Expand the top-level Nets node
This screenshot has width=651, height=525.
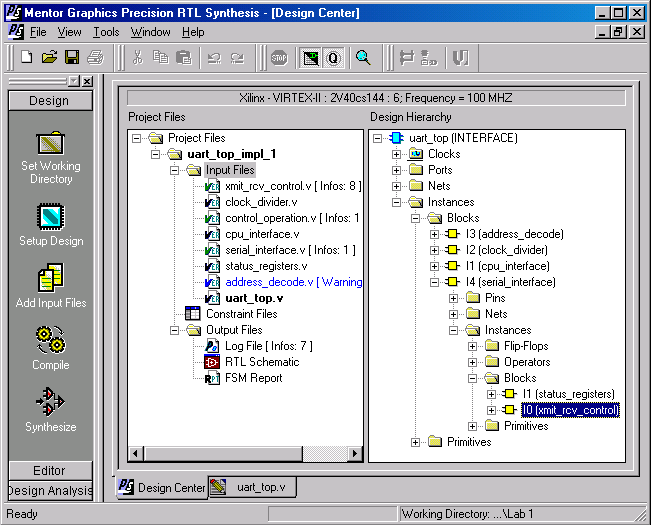396,186
